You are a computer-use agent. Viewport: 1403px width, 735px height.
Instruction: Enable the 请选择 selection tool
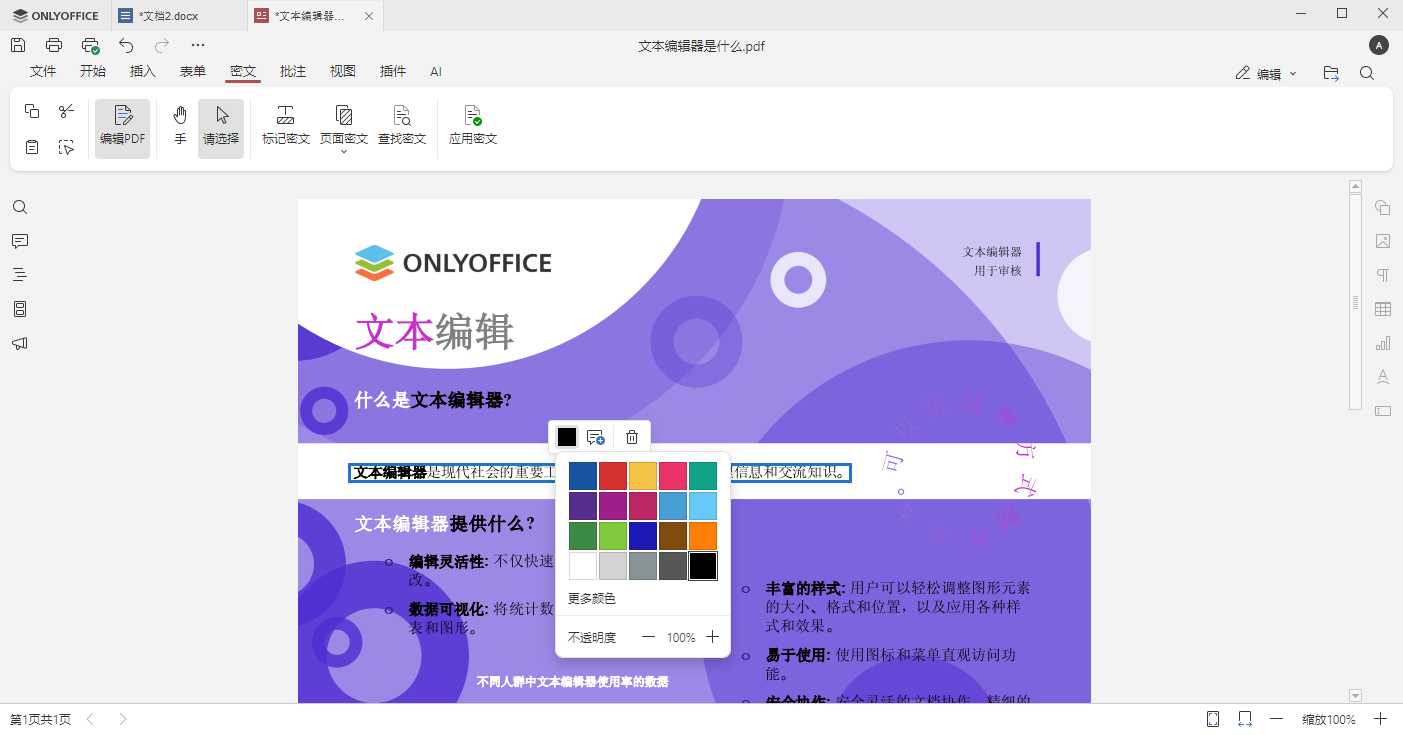(220, 127)
